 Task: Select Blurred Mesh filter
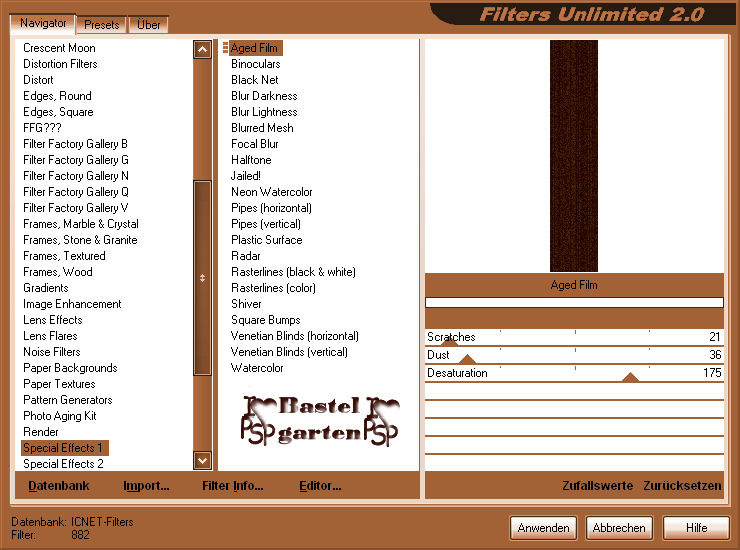tap(262, 128)
